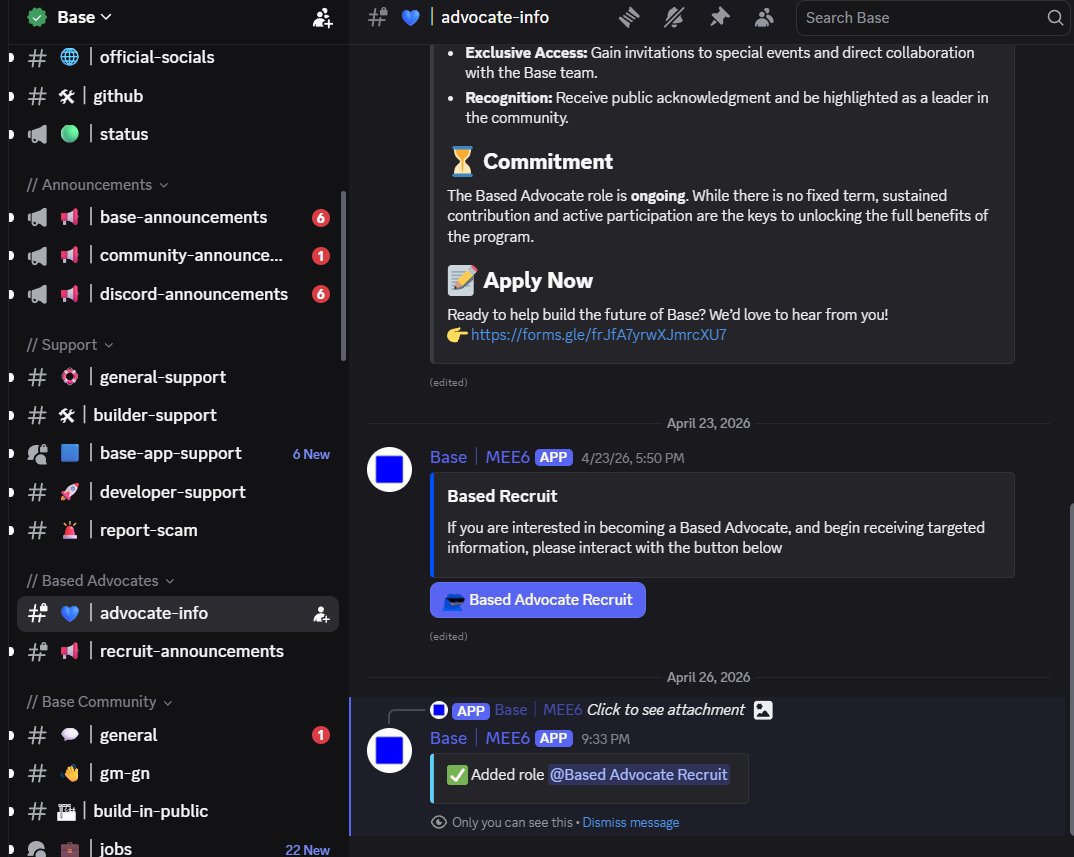
Task: Click the Based Advocate Recruit button
Action: coord(538,600)
